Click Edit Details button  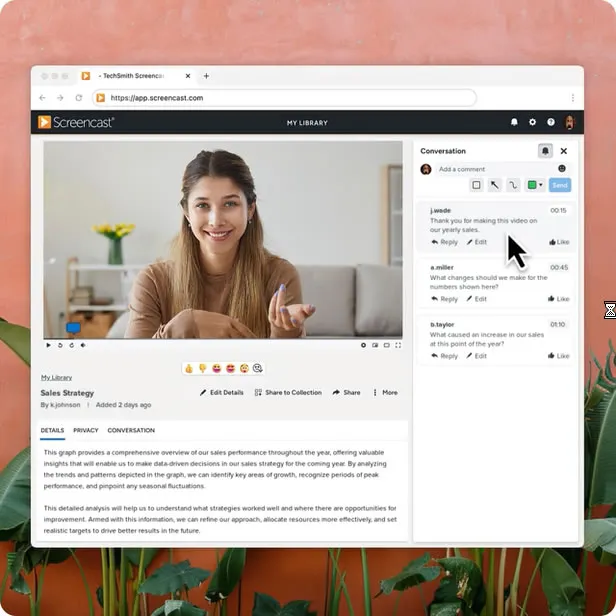222,392
